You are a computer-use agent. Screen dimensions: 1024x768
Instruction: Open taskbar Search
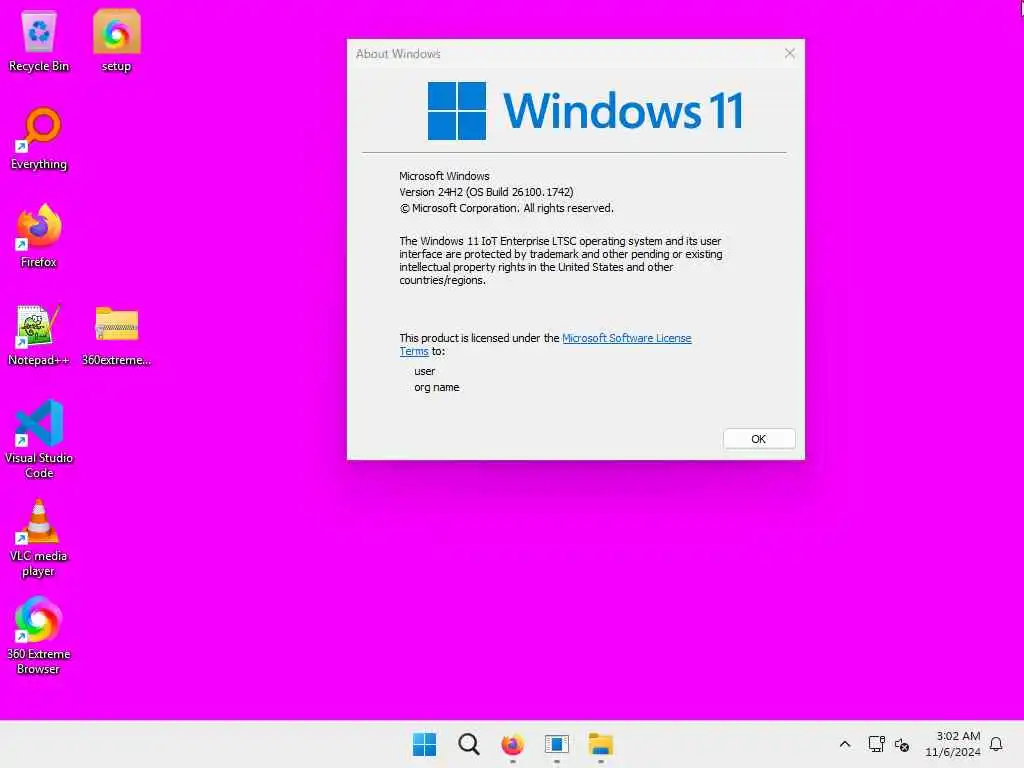tap(468, 744)
